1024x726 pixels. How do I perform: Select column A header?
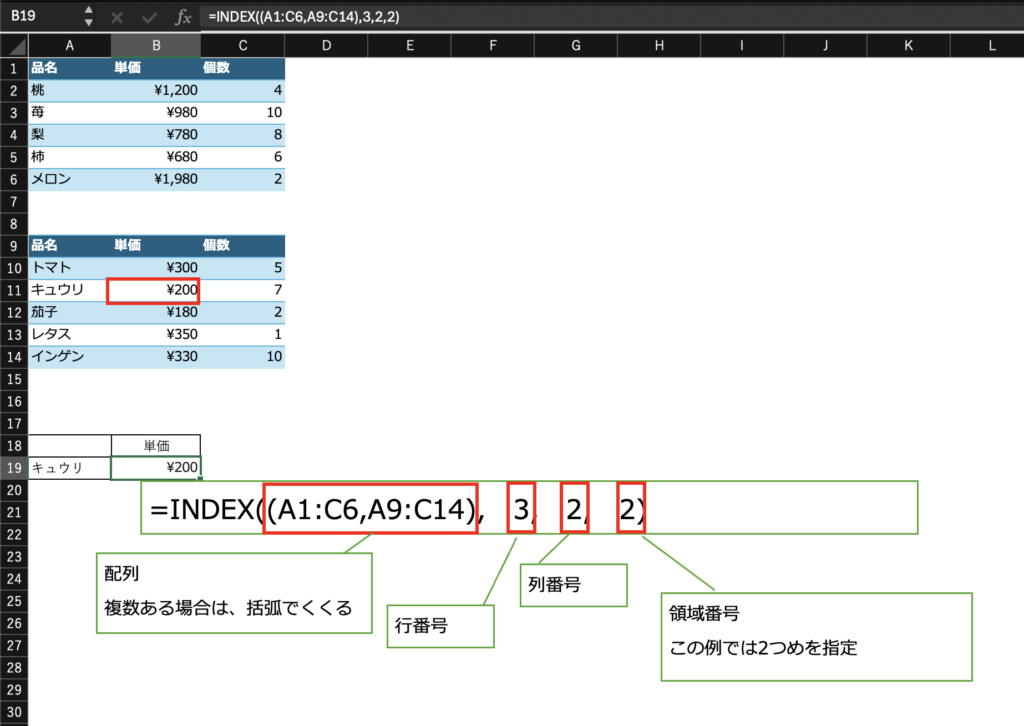click(69, 45)
